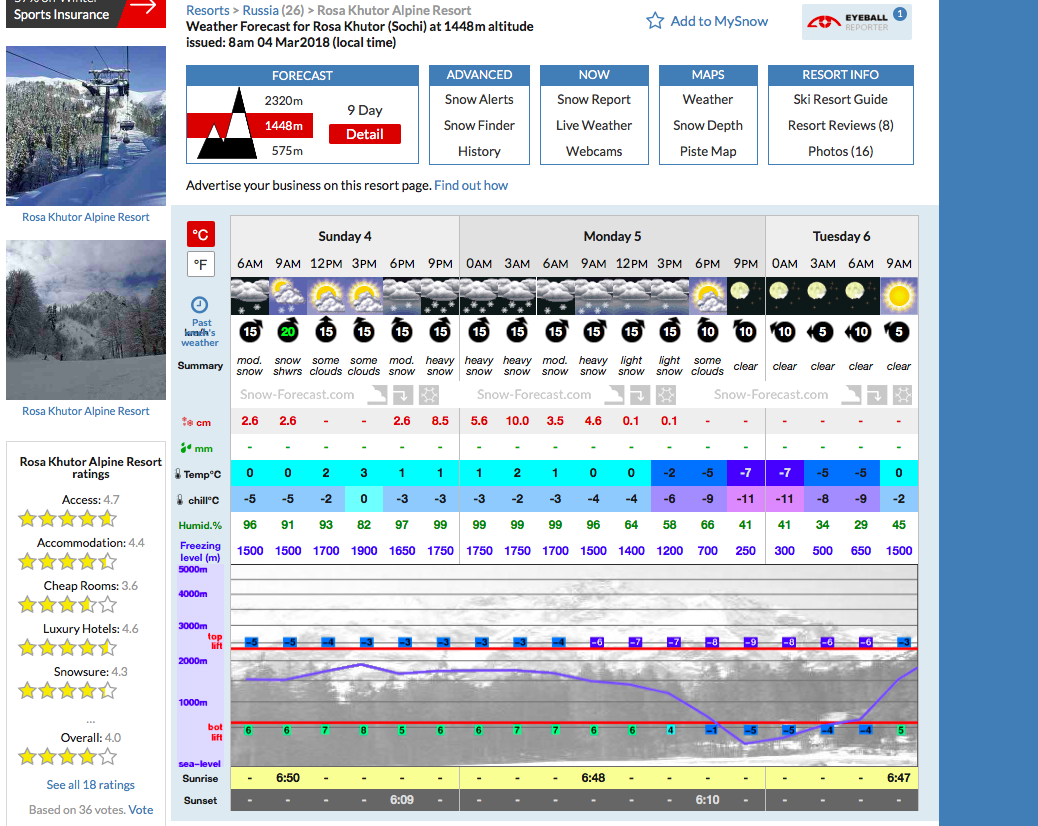Click the Monday 9PM clear moon weather icon

pos(745,296)
